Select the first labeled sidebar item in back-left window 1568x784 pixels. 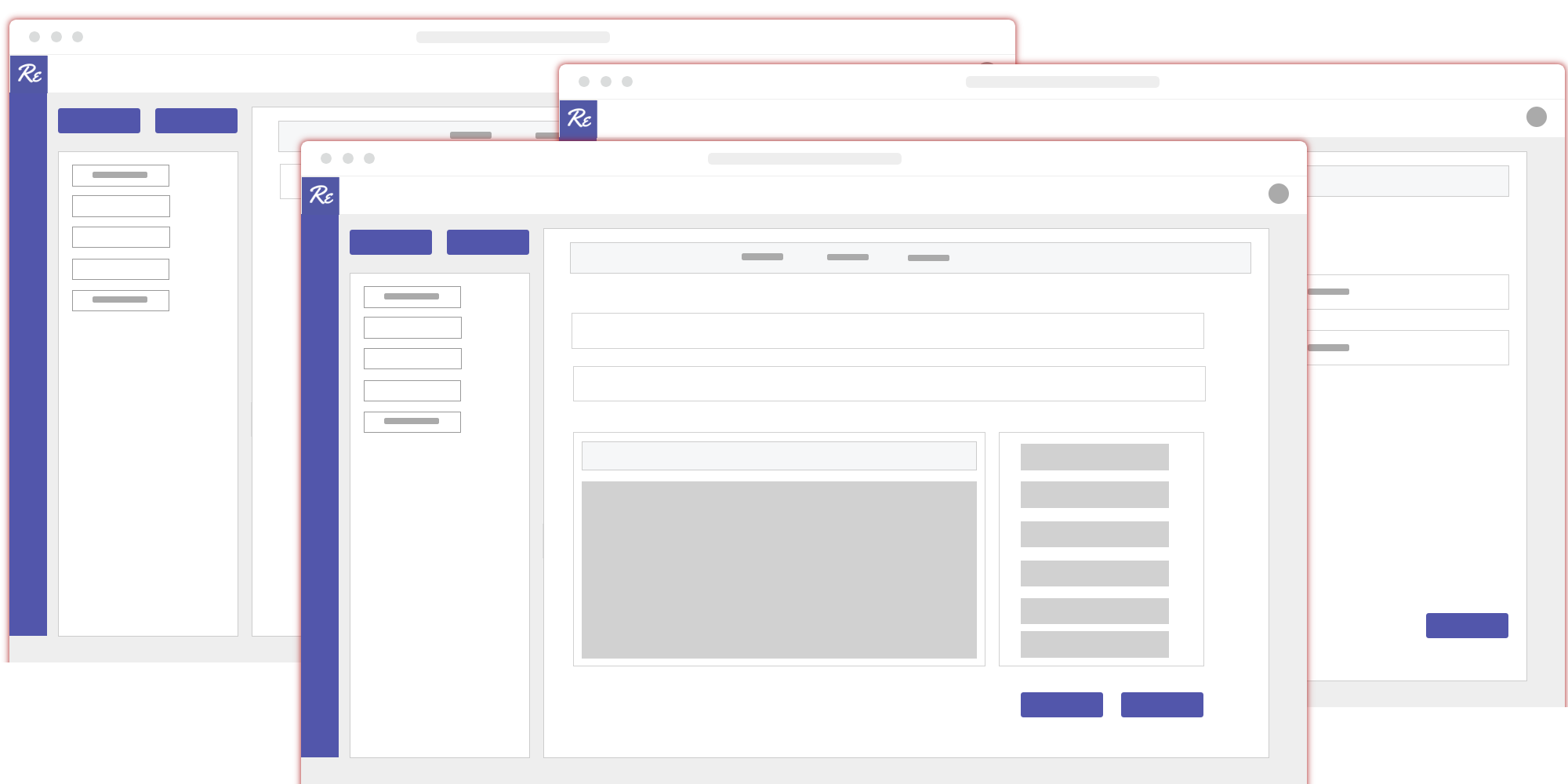point(121,176)
